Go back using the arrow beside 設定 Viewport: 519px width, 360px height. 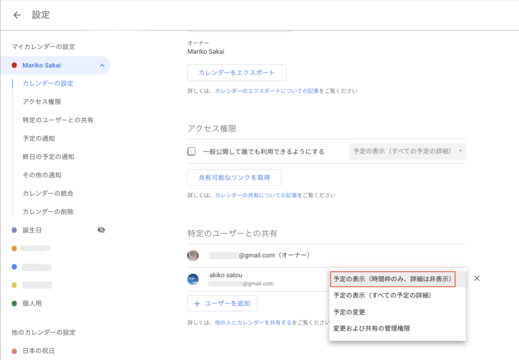tap(17, 15)
